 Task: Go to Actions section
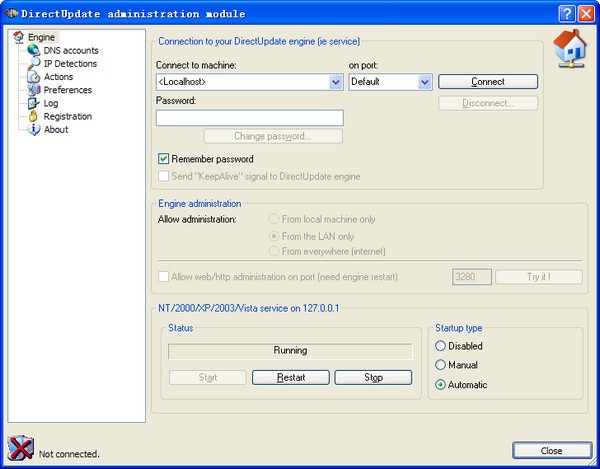(58, 77)
